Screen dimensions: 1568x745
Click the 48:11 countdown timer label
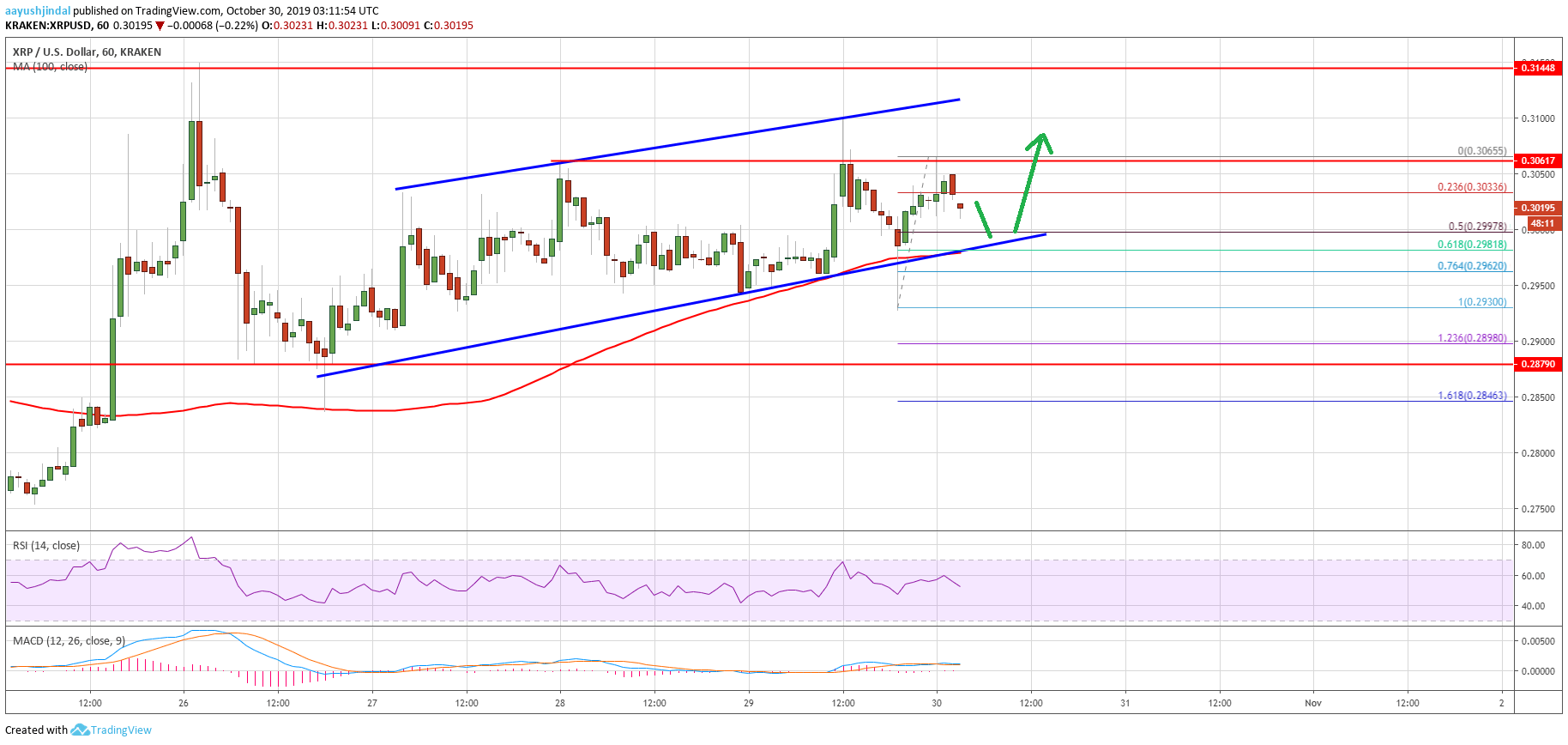[x=1542, y=223]
